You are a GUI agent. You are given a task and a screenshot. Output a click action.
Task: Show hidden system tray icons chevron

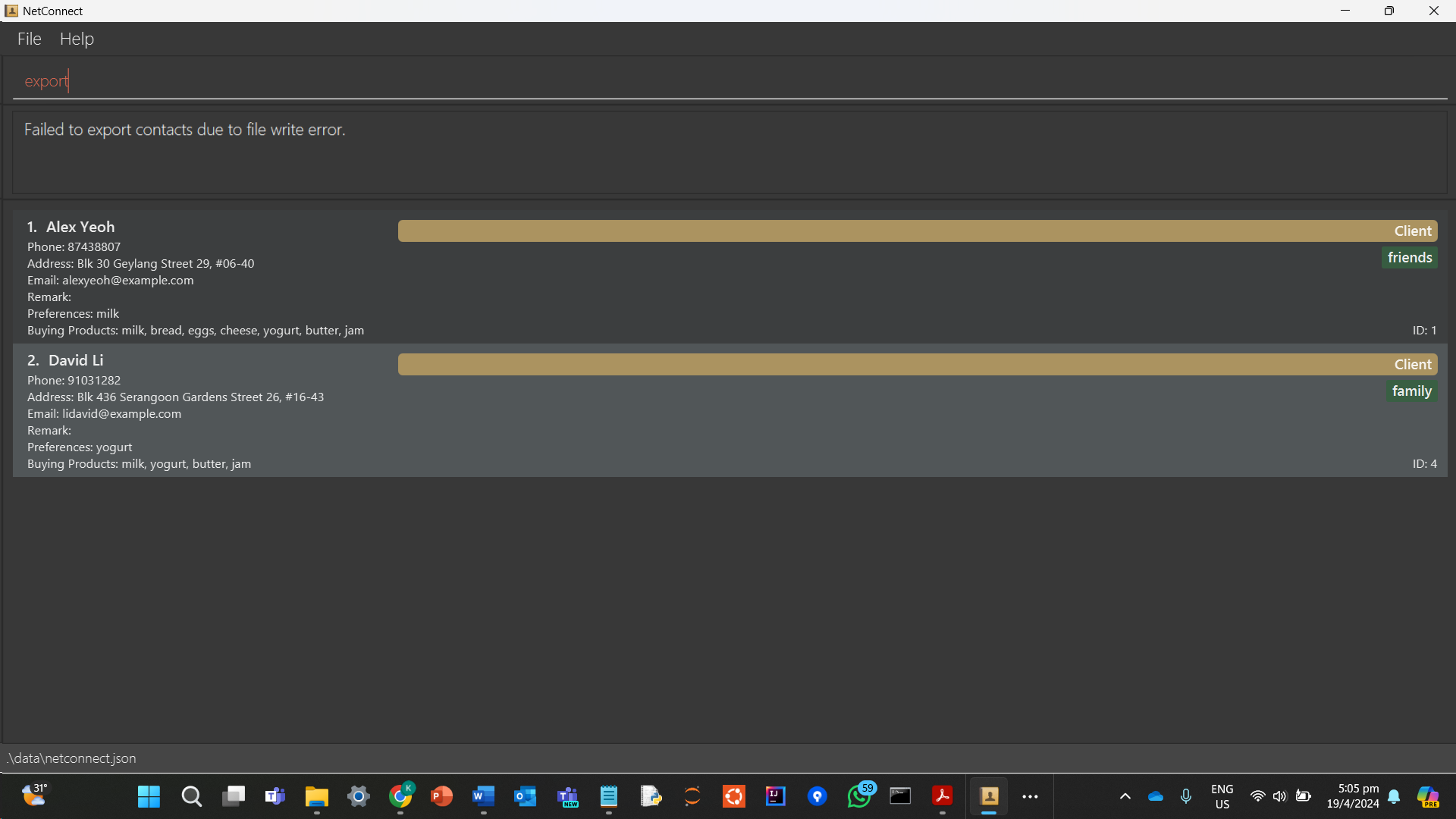click(x=1125, y=796)
